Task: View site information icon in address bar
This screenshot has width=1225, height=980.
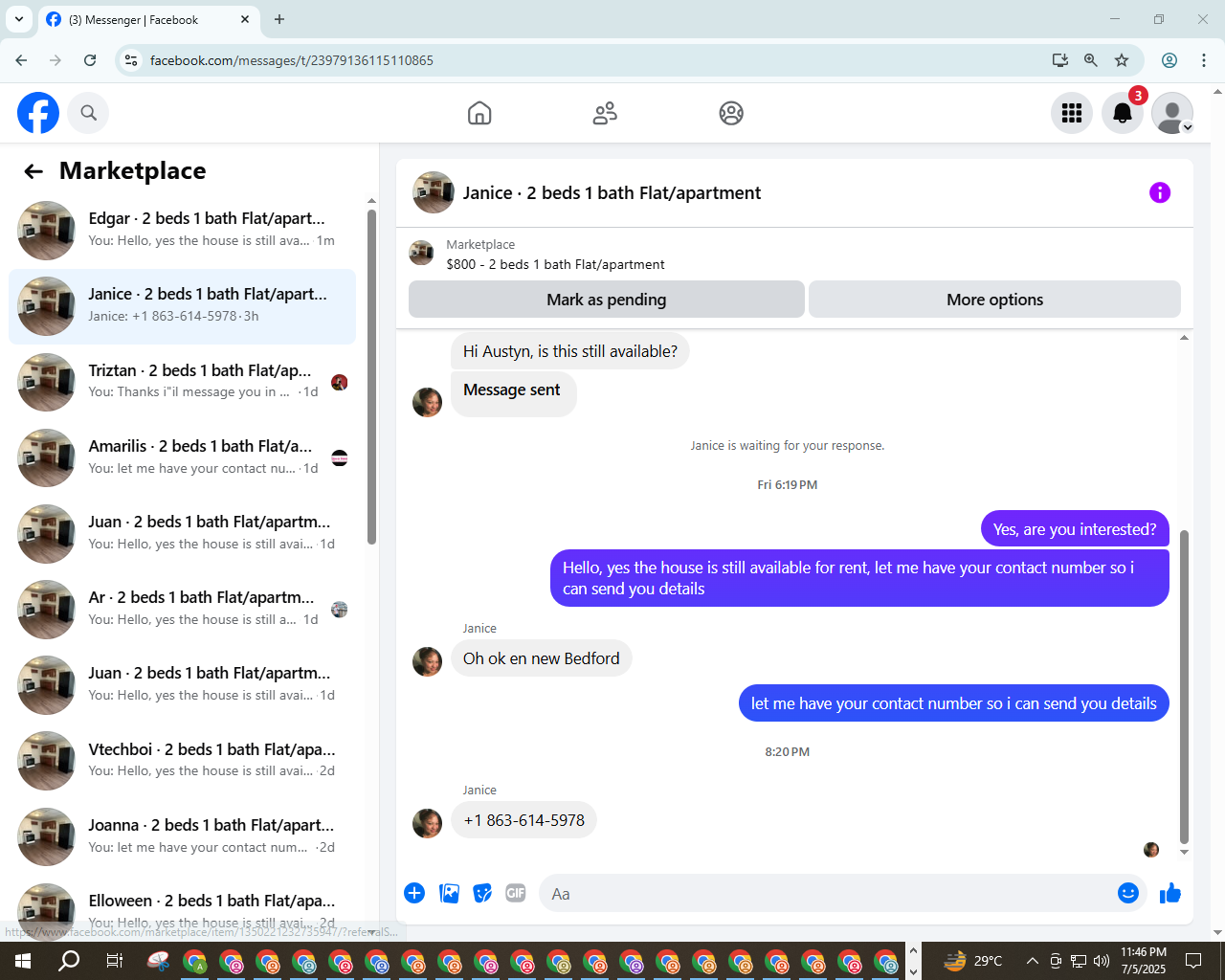Action: point(131,60)
